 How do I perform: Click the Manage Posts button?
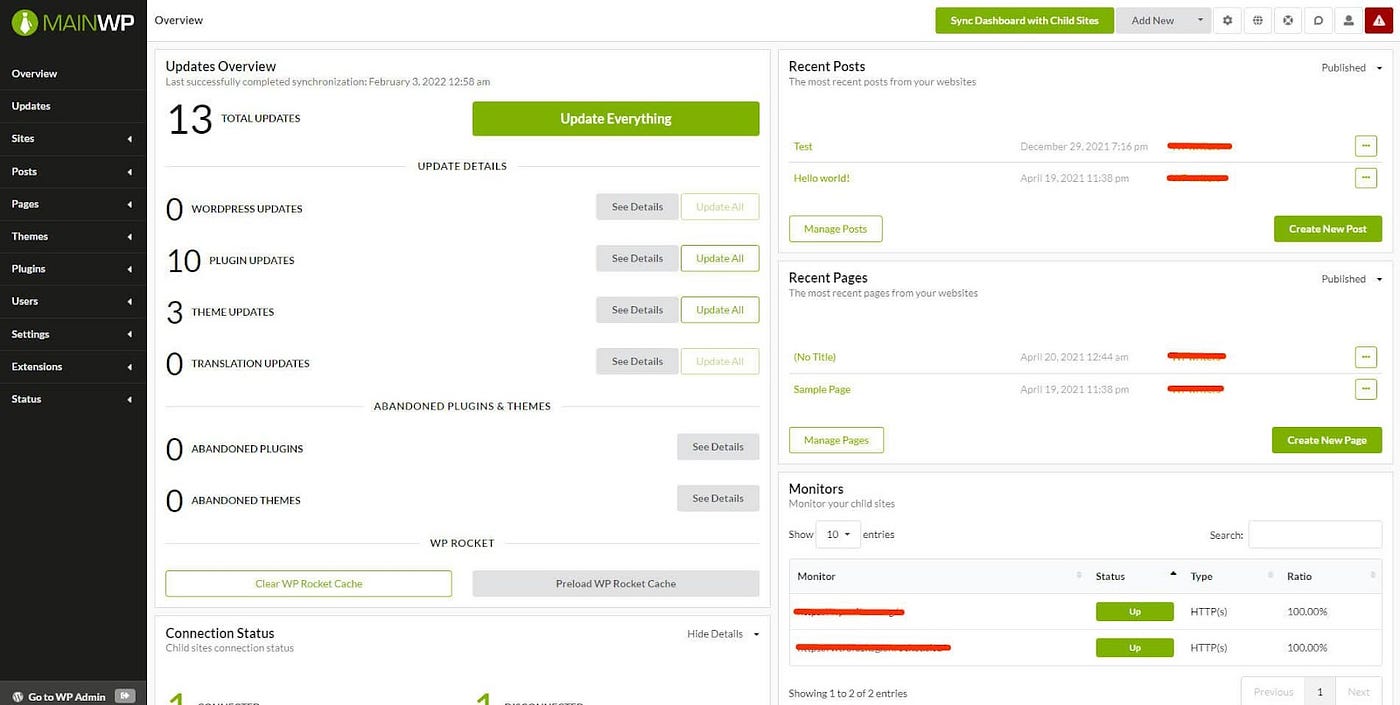point(836,229)
